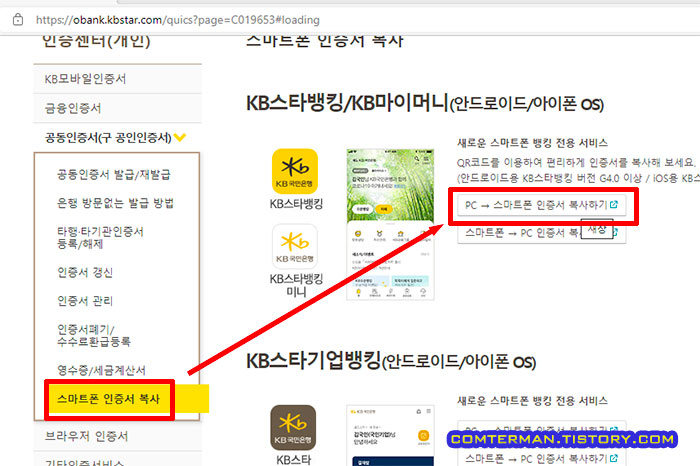
Task: Click yellow chevron beside 공동인증서
Action: pos(180,137)
